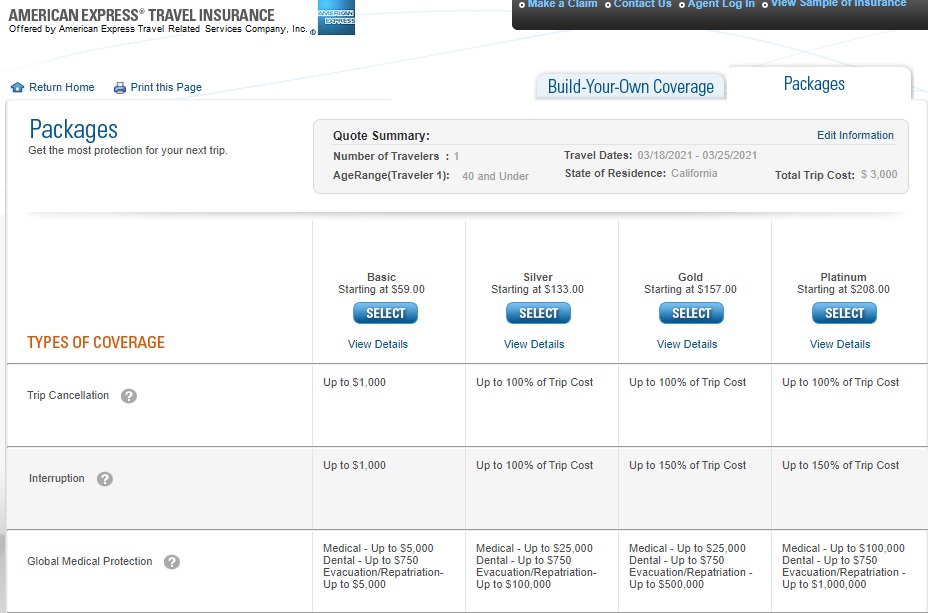The width and height of the screenshot is (928, 613).
Task: Select the Basic package
Action: (385, 313)
